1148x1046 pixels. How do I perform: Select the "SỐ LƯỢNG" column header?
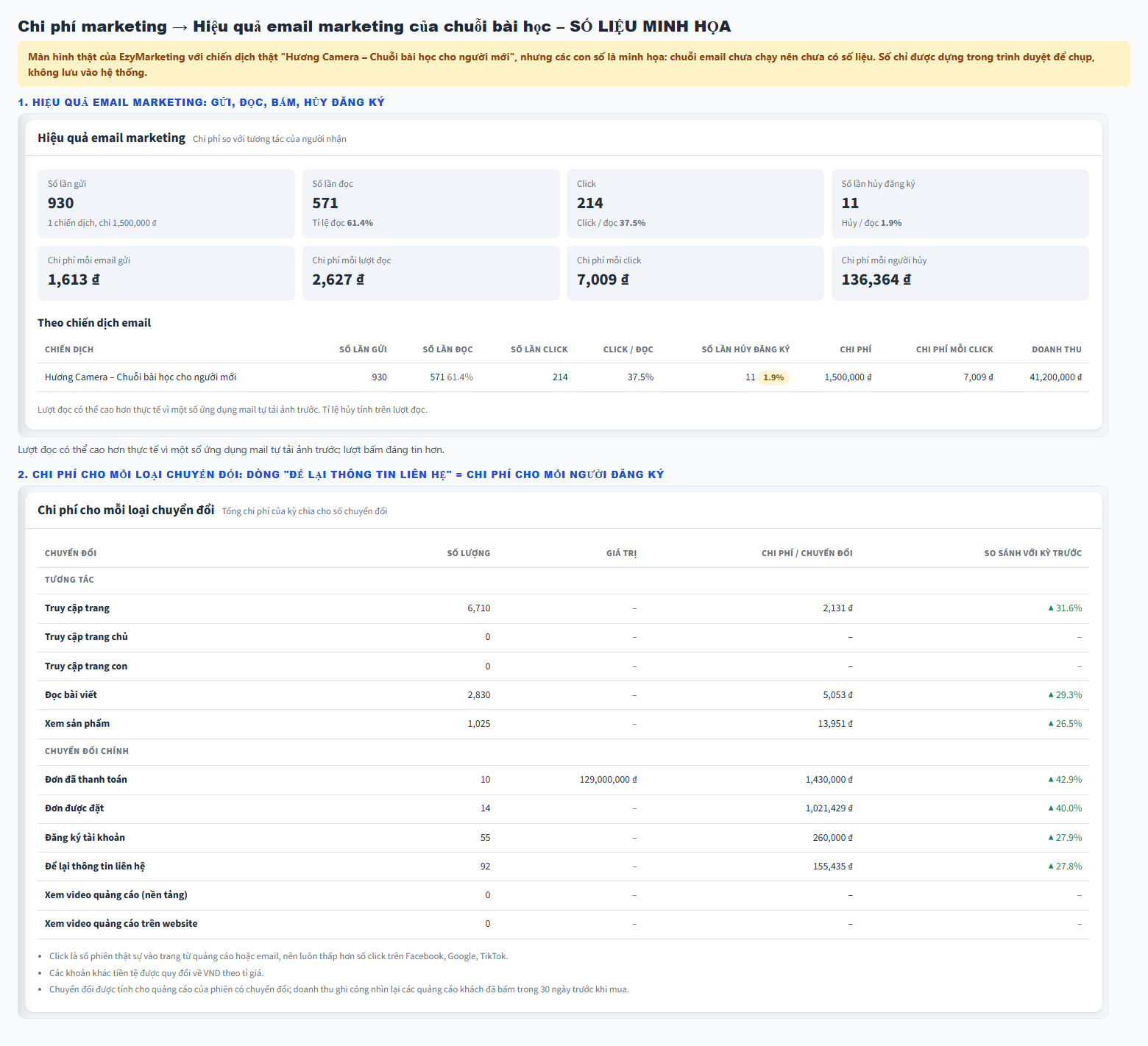469,553
